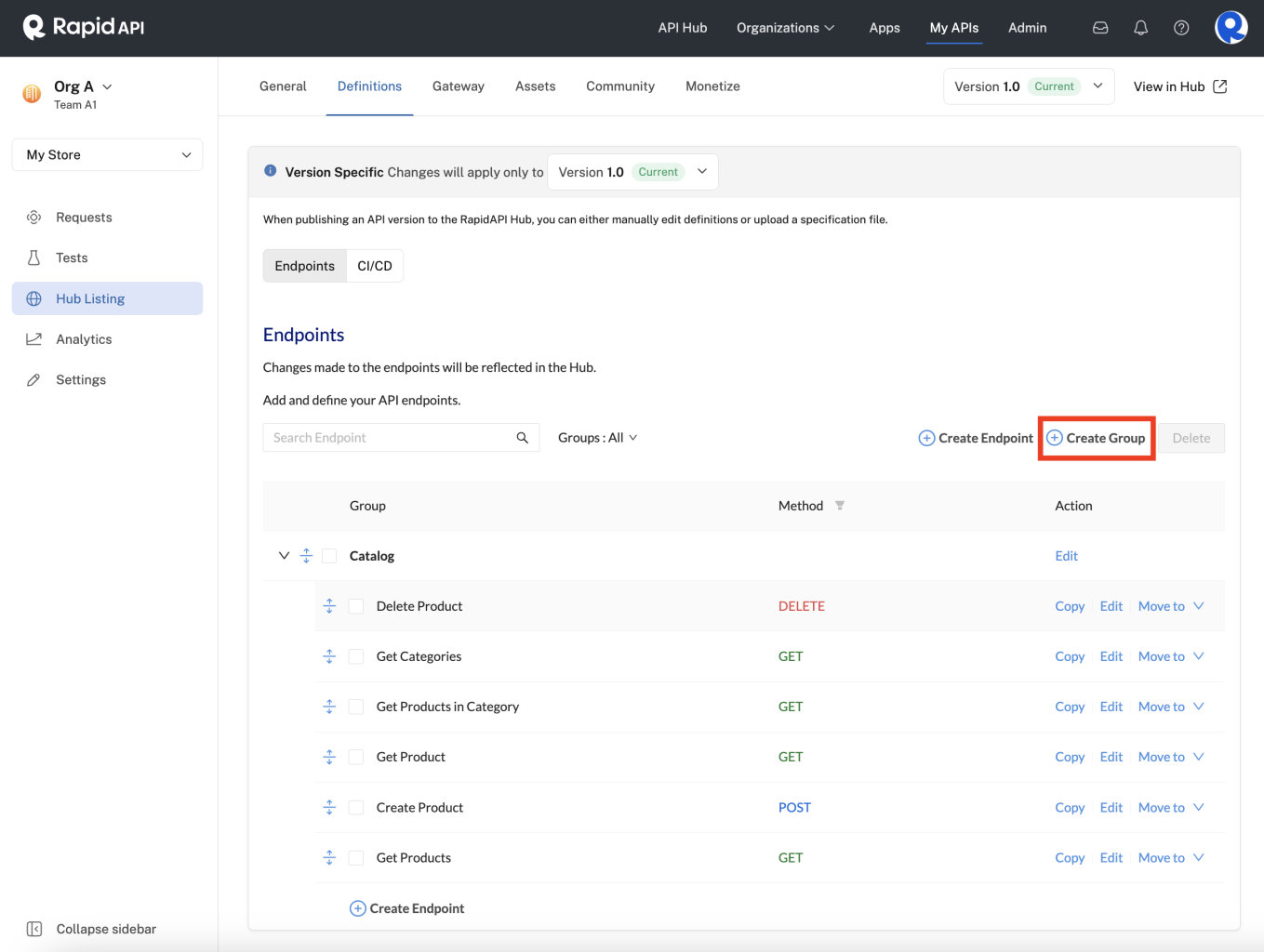Open the header Version 1.0 dropdown
The height and width of the screenshot is (952, 1264).
(1029, 86)
